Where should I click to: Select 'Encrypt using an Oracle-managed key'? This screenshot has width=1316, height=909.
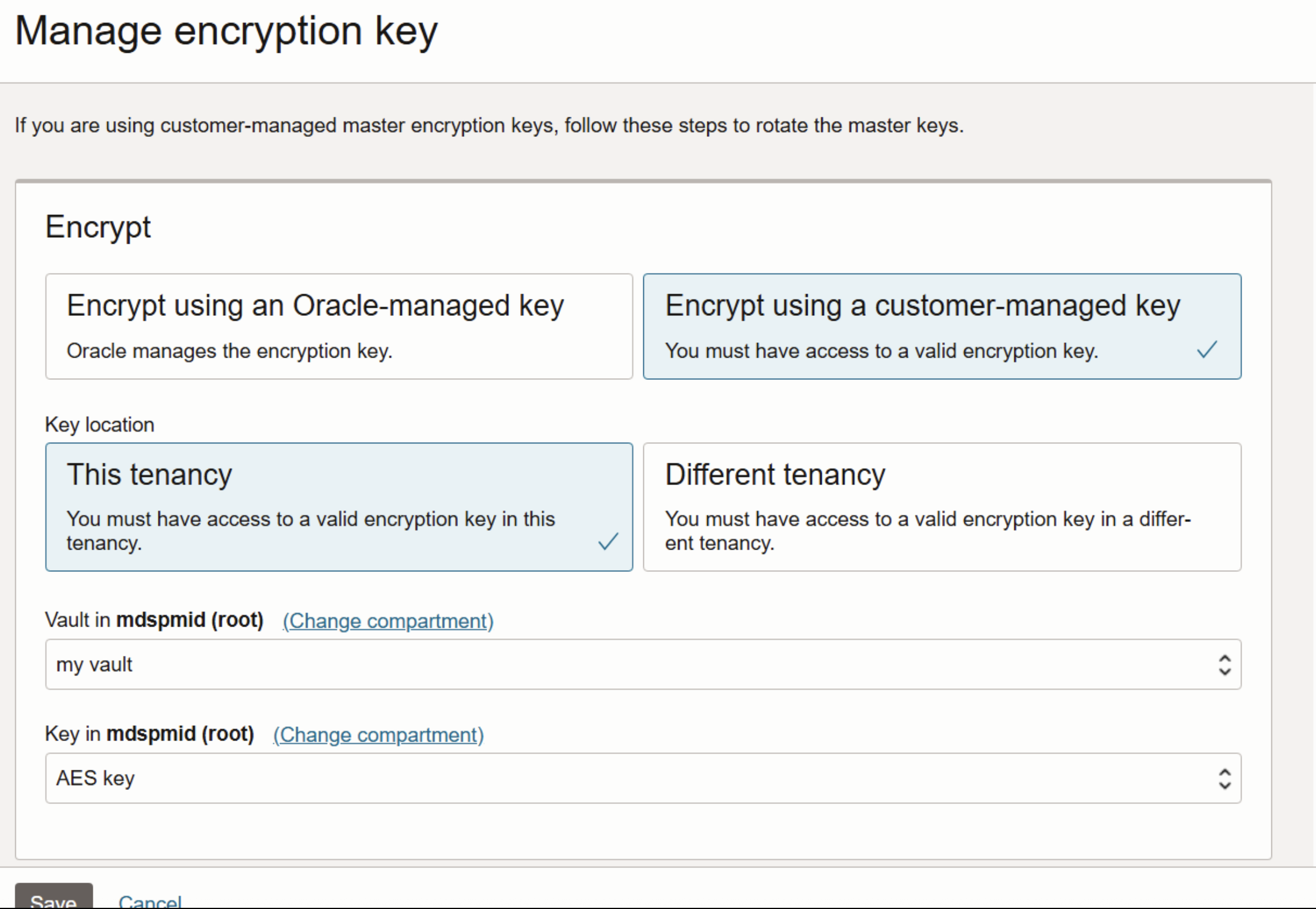339,326
